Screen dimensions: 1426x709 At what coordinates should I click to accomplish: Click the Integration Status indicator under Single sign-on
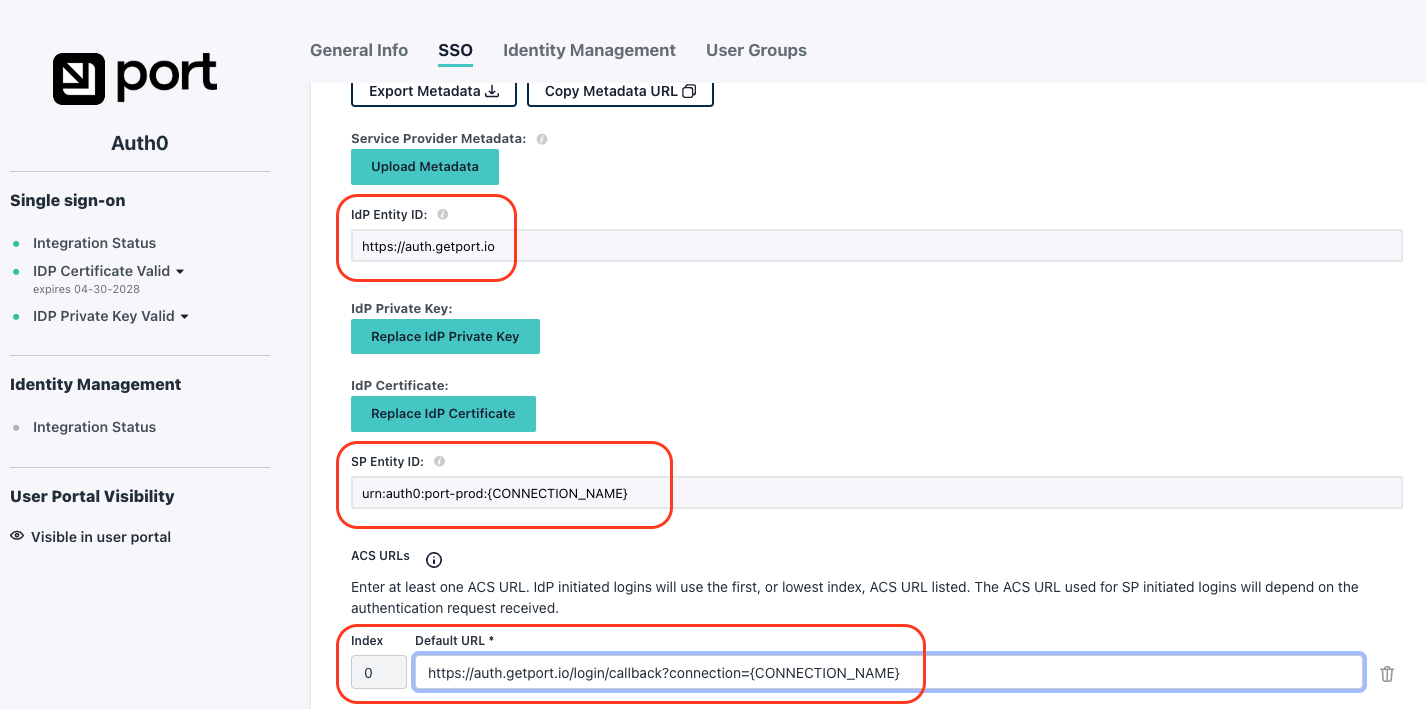94,243
